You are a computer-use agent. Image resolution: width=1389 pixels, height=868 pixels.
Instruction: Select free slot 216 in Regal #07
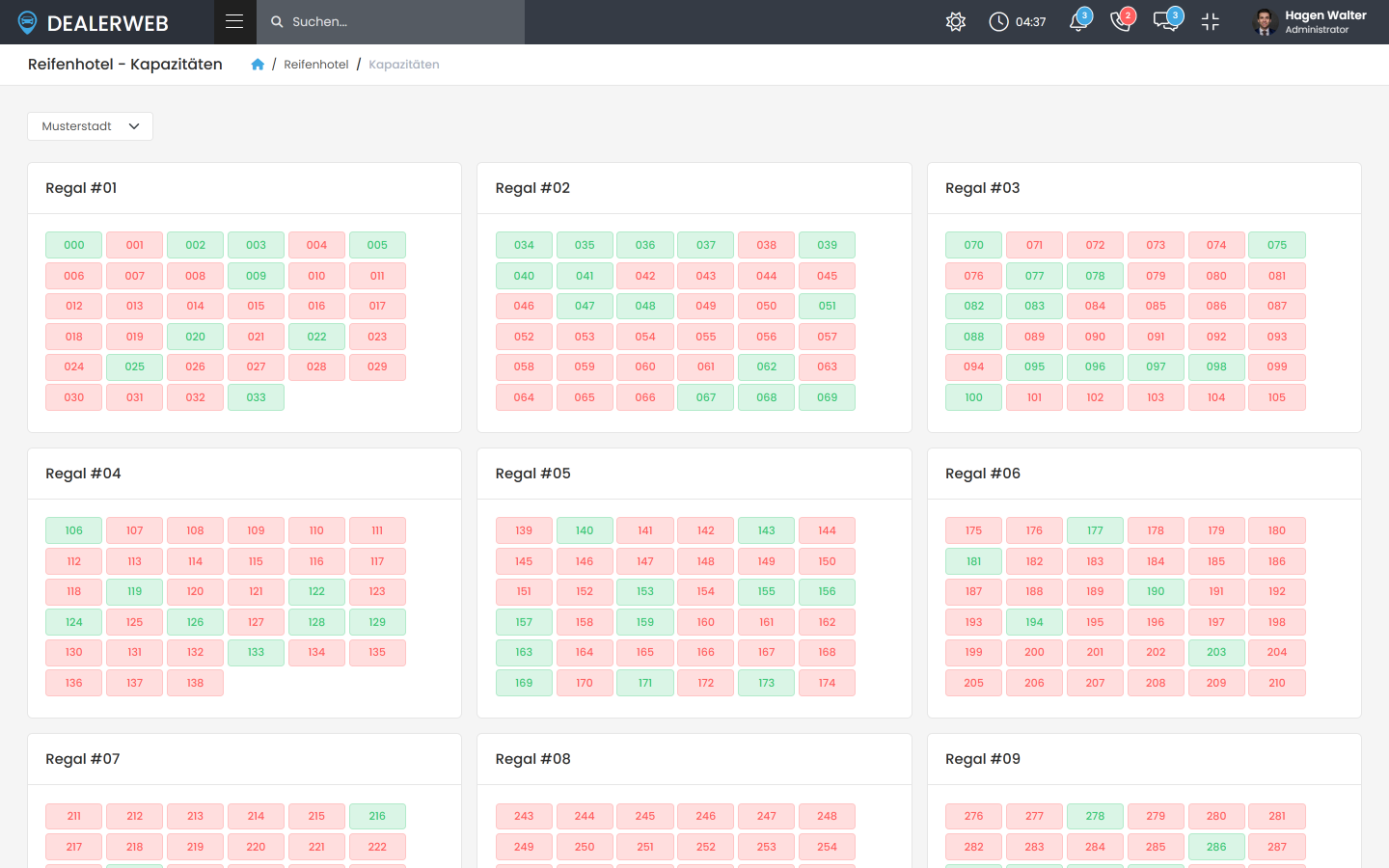[x=377, y=816]
